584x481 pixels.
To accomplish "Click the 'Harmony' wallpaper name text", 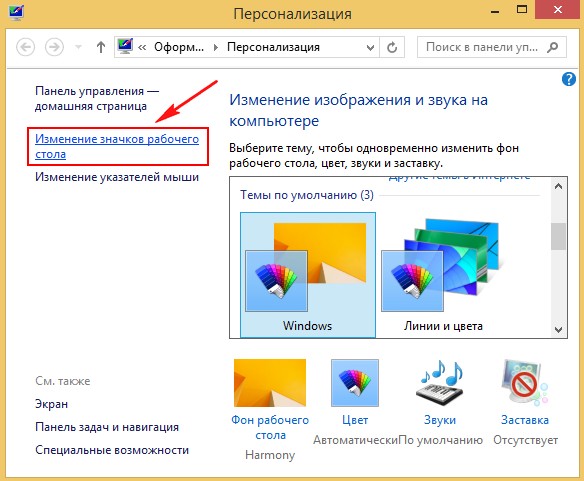I will [270, 455].
